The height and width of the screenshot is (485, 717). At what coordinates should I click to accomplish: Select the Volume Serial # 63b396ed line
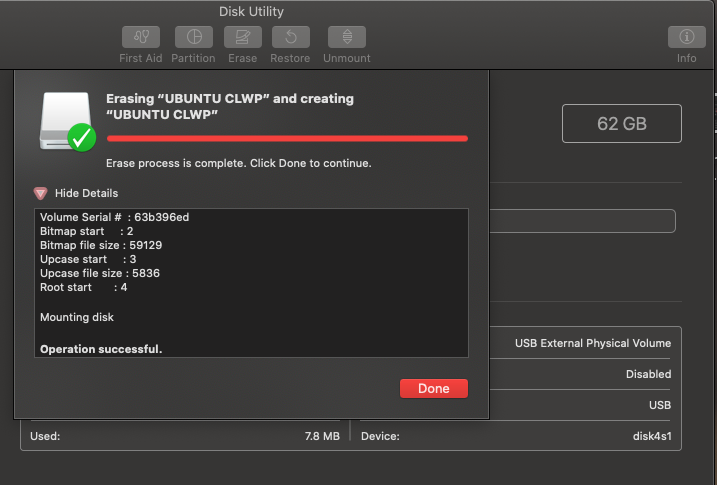pyautogui.click(x=114, y=217)
